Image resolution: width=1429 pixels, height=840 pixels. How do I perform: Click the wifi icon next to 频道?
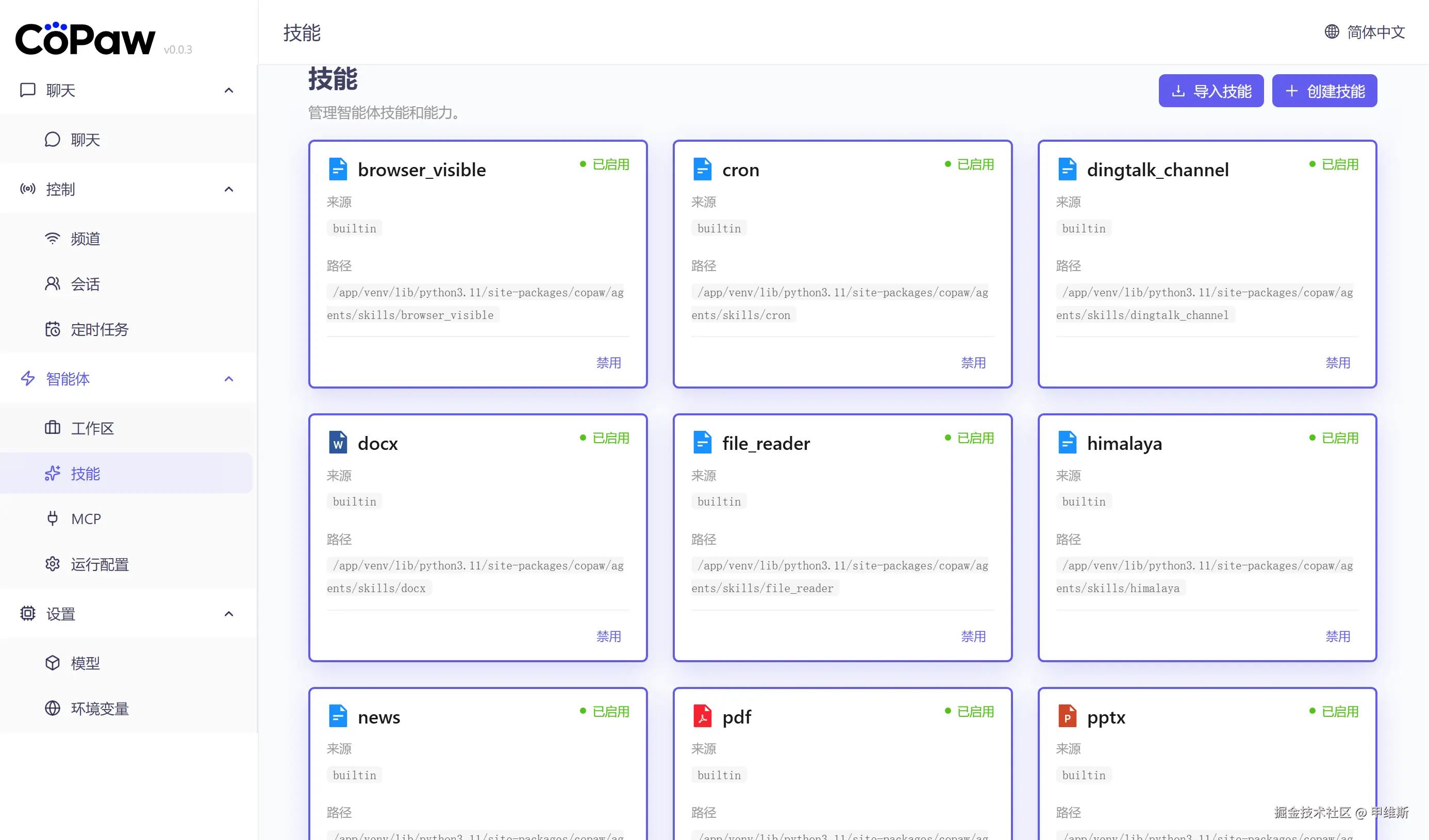click(52, 239)
